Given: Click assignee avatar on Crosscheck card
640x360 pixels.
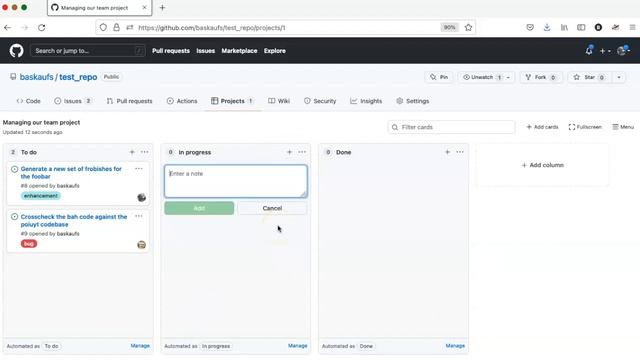Looking at the screenshot, I should point(142,244).
